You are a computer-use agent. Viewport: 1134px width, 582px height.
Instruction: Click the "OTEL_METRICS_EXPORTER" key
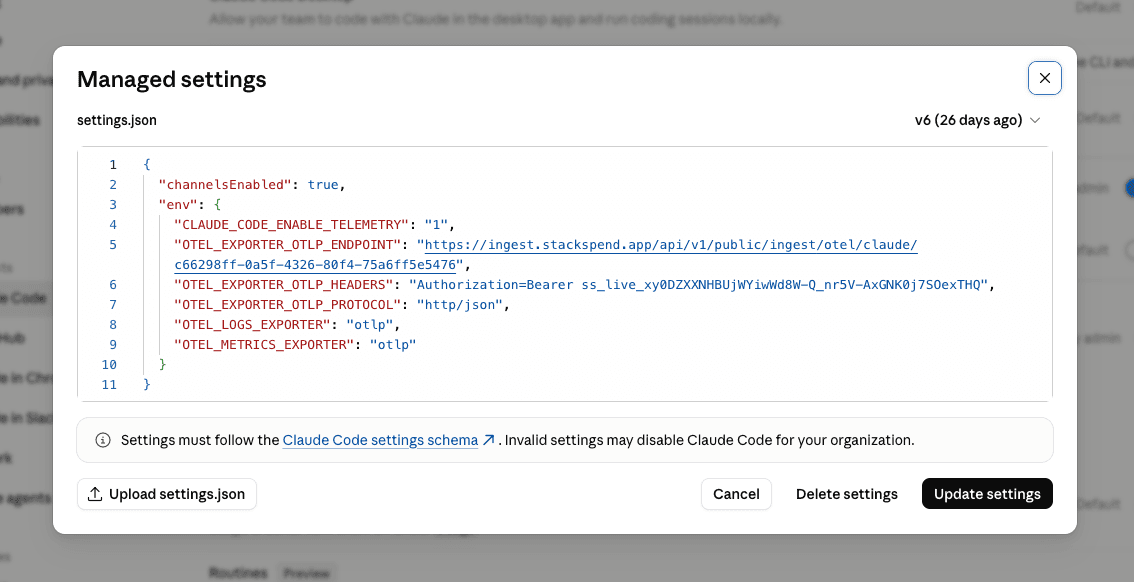(x=263, y=345)
